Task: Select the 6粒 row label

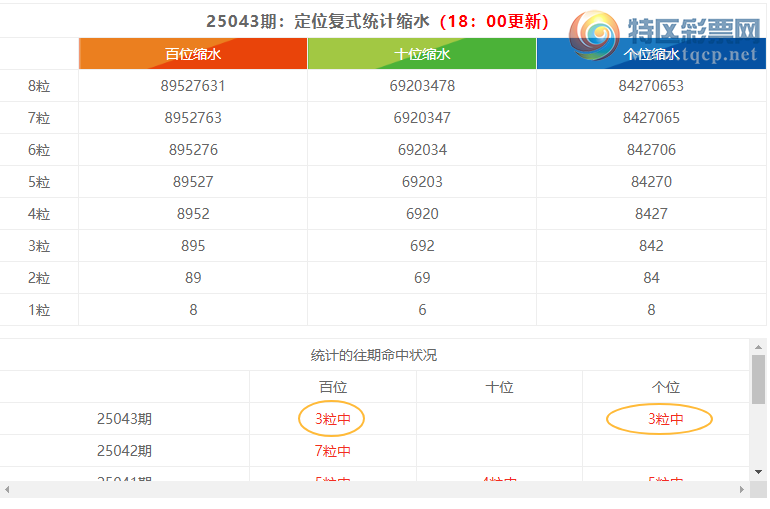Action: 39,150
